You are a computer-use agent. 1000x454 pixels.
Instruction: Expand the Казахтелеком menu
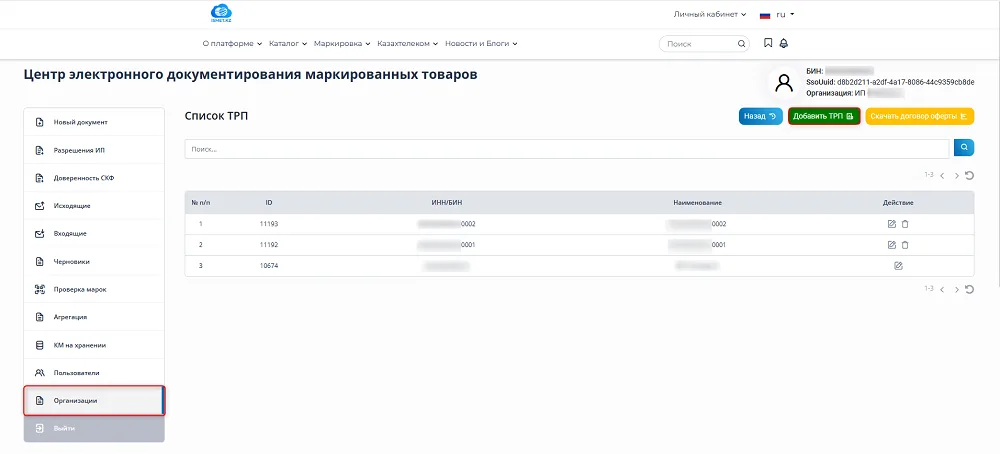pyautogui.click(x=408, y=44)
